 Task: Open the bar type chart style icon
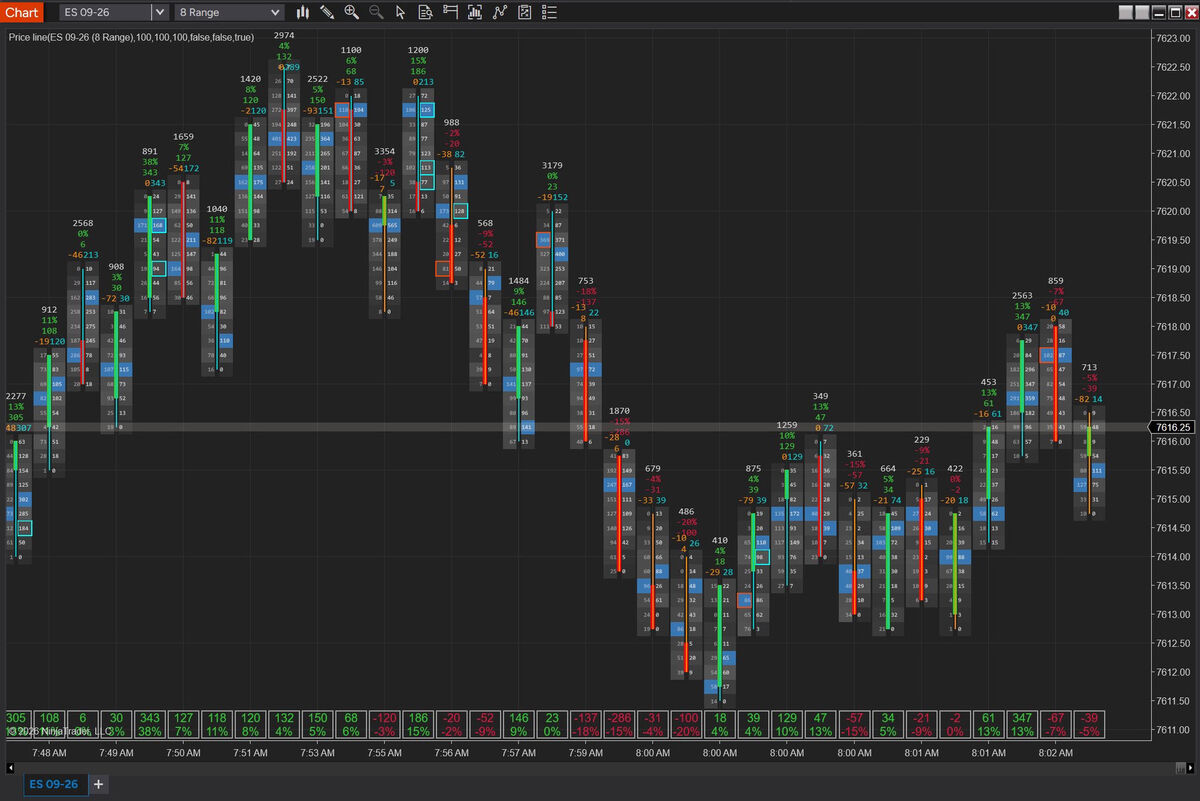[x=304, y=12]
